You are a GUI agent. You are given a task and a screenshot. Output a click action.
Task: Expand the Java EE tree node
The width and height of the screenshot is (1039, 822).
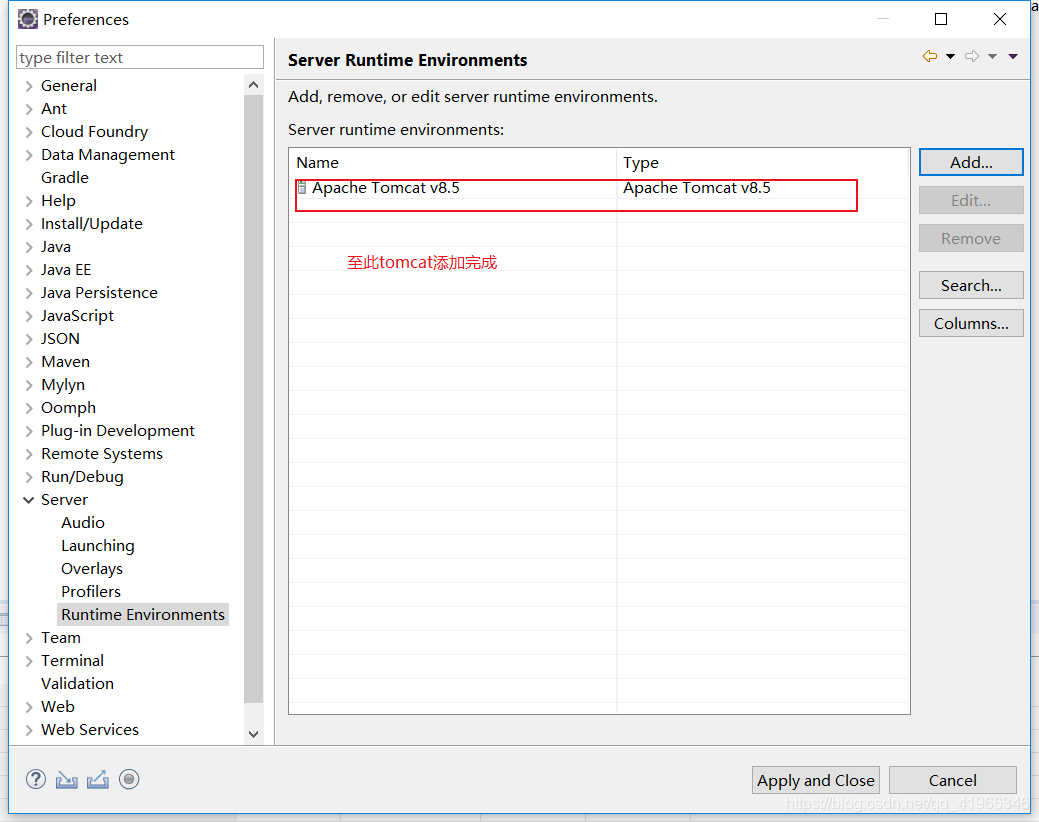[x=28, y=270]
